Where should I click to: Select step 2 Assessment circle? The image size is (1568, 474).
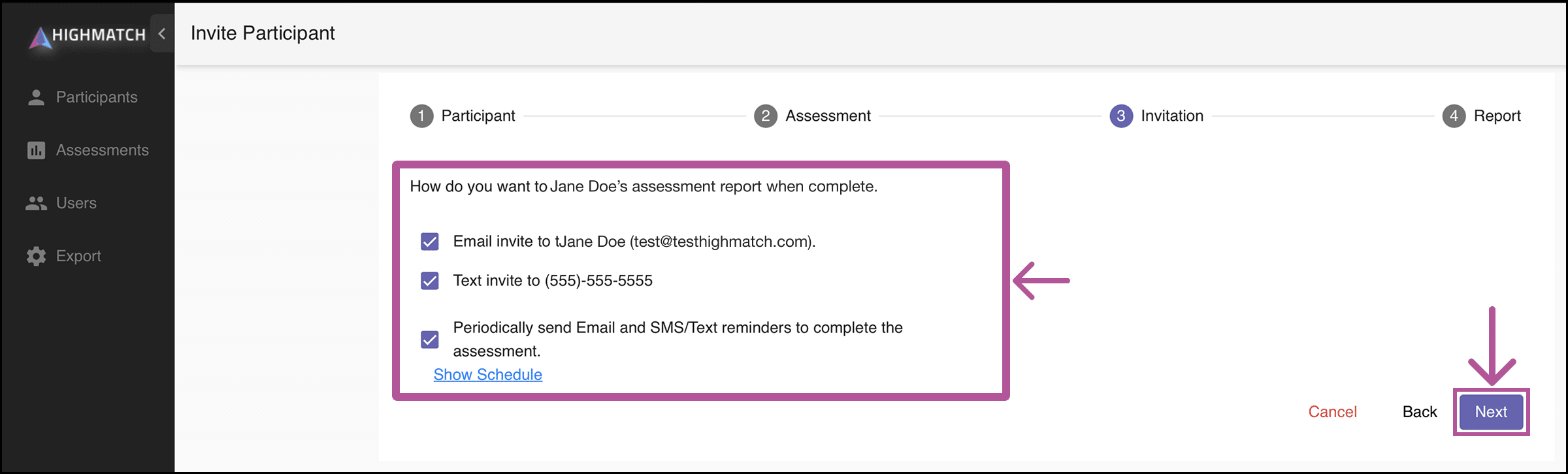(766, 116)
